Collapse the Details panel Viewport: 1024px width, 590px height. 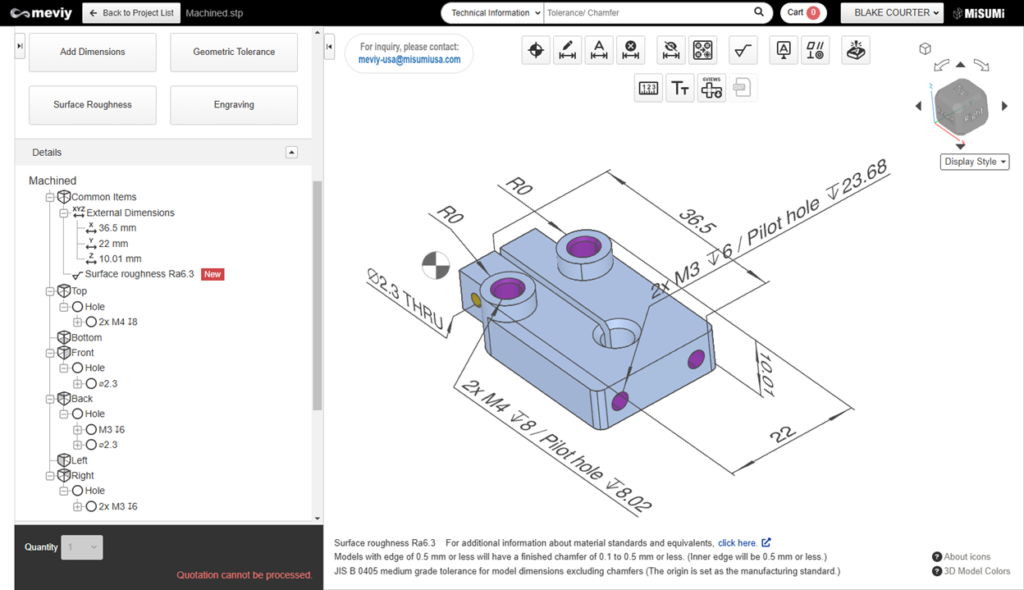click(291, 152)
